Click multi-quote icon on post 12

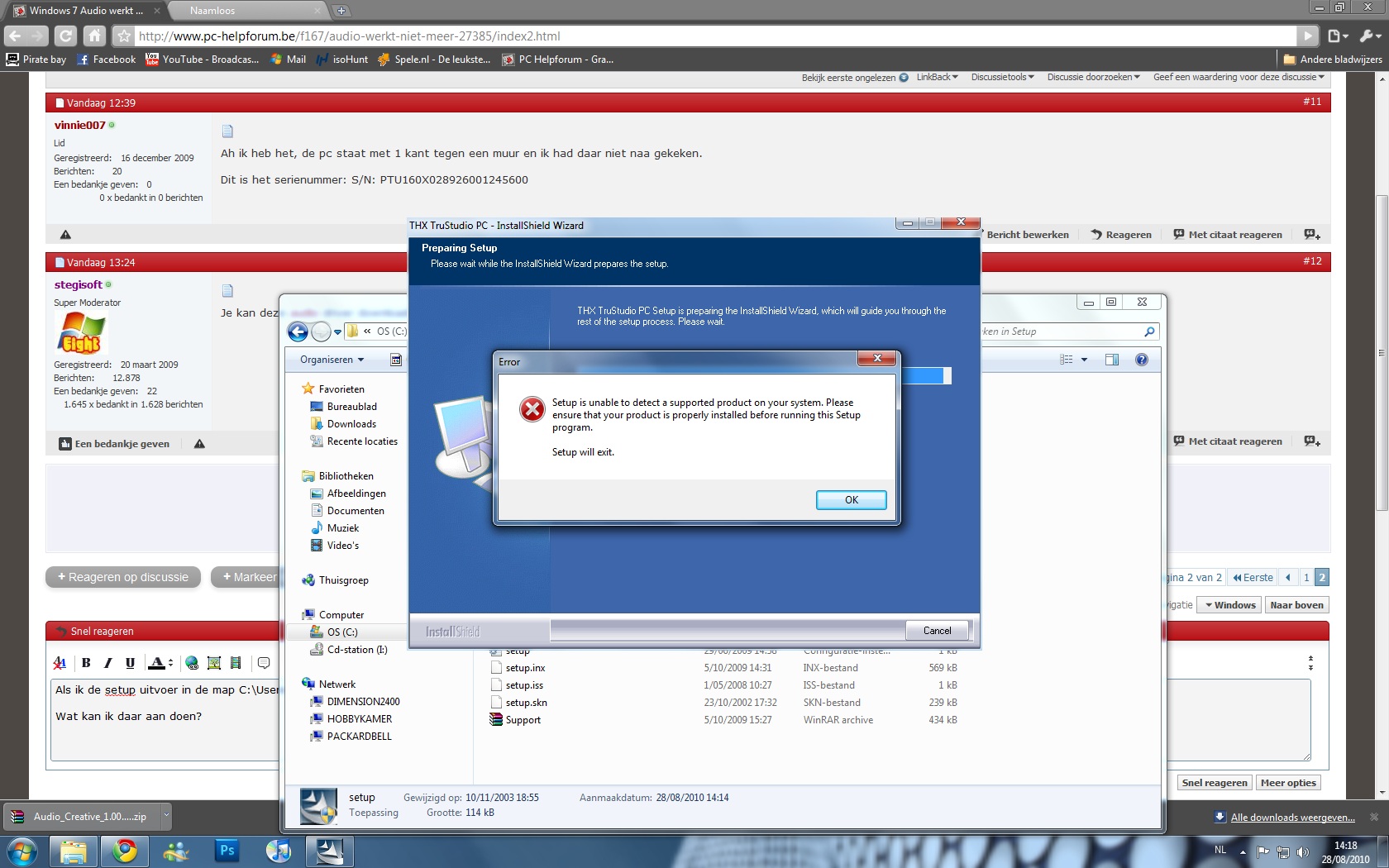tap(1312, 441)
